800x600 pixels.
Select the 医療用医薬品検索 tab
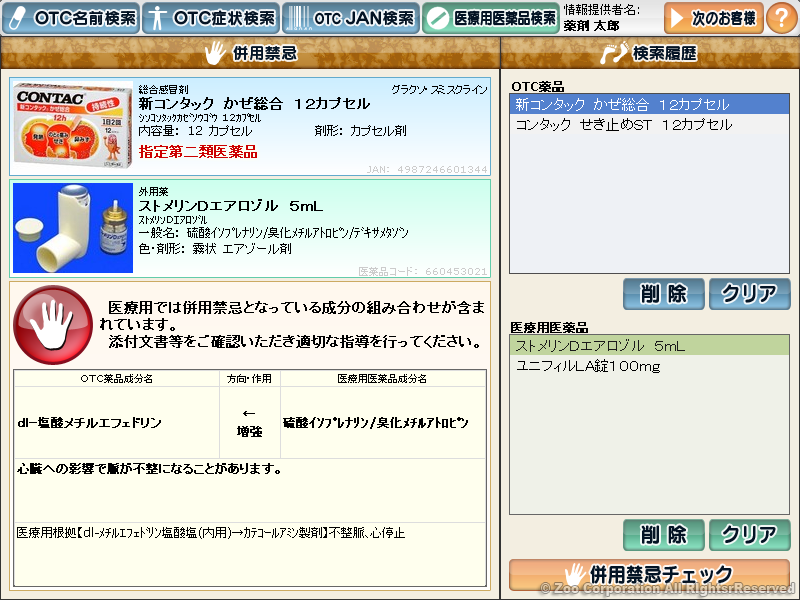[491, 18]
